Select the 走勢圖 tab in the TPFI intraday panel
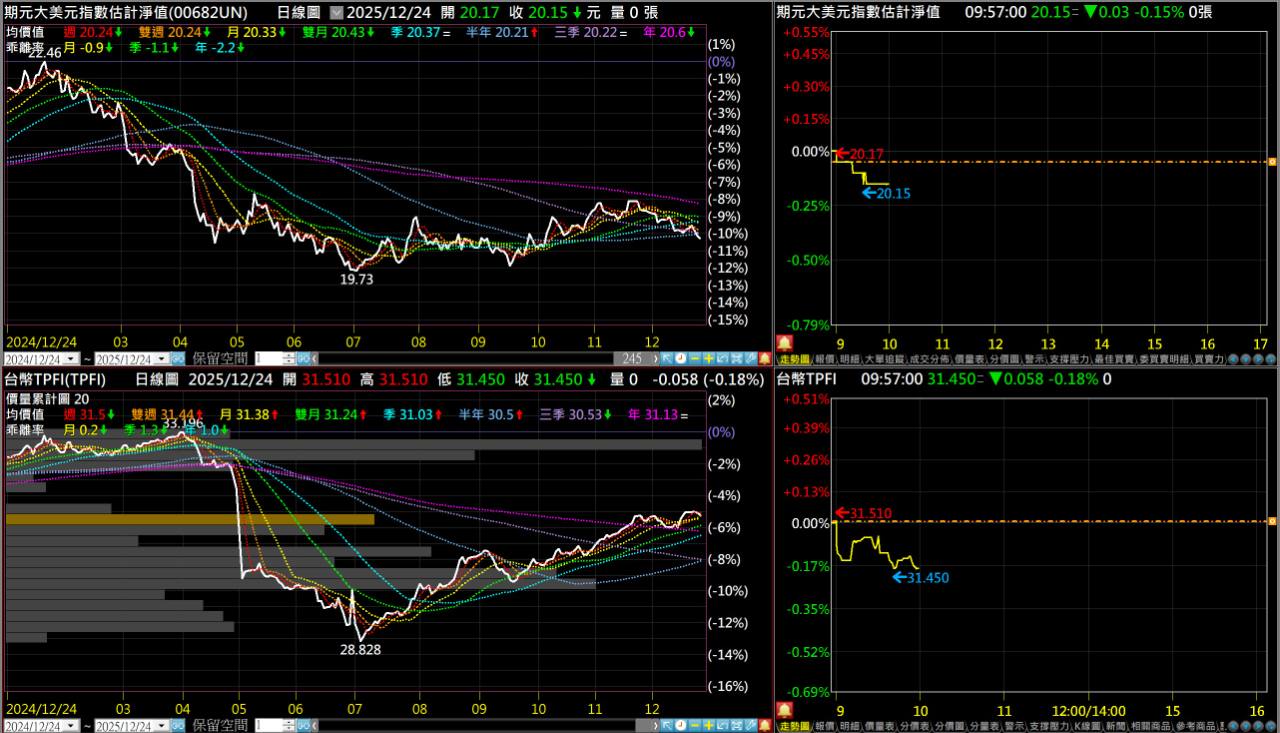The height and width of the screenshot is (733, 1280). [794, 725]
